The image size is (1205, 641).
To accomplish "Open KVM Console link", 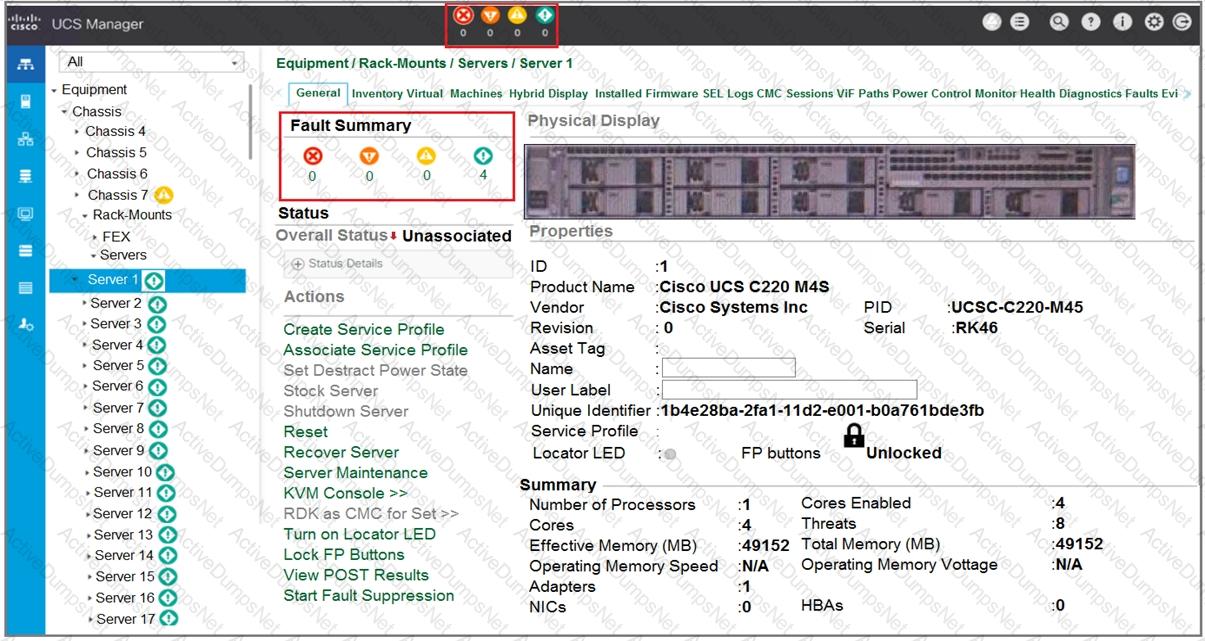I will 346,493.
